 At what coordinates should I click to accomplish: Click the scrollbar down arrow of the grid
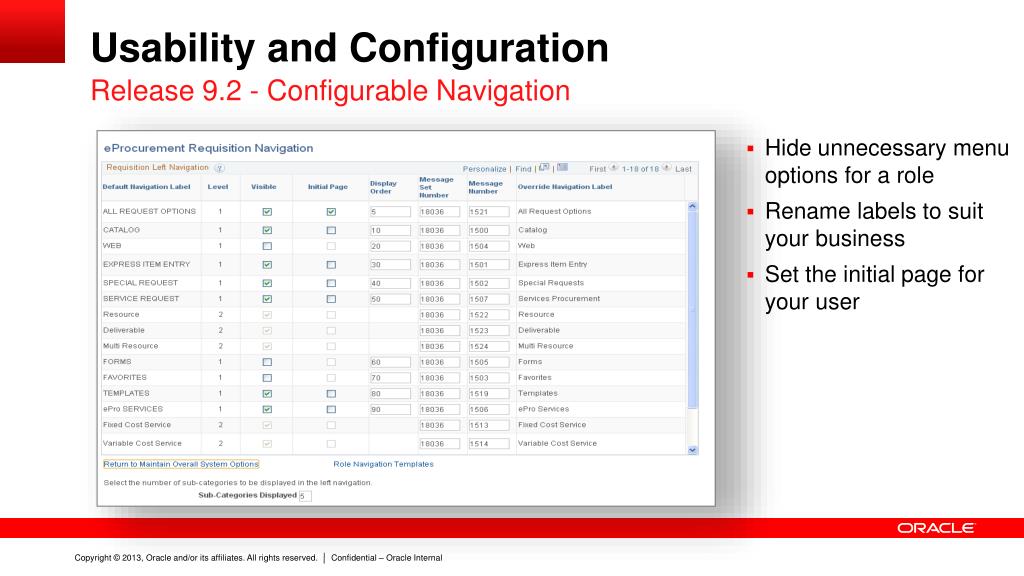(x=692, y=450)
